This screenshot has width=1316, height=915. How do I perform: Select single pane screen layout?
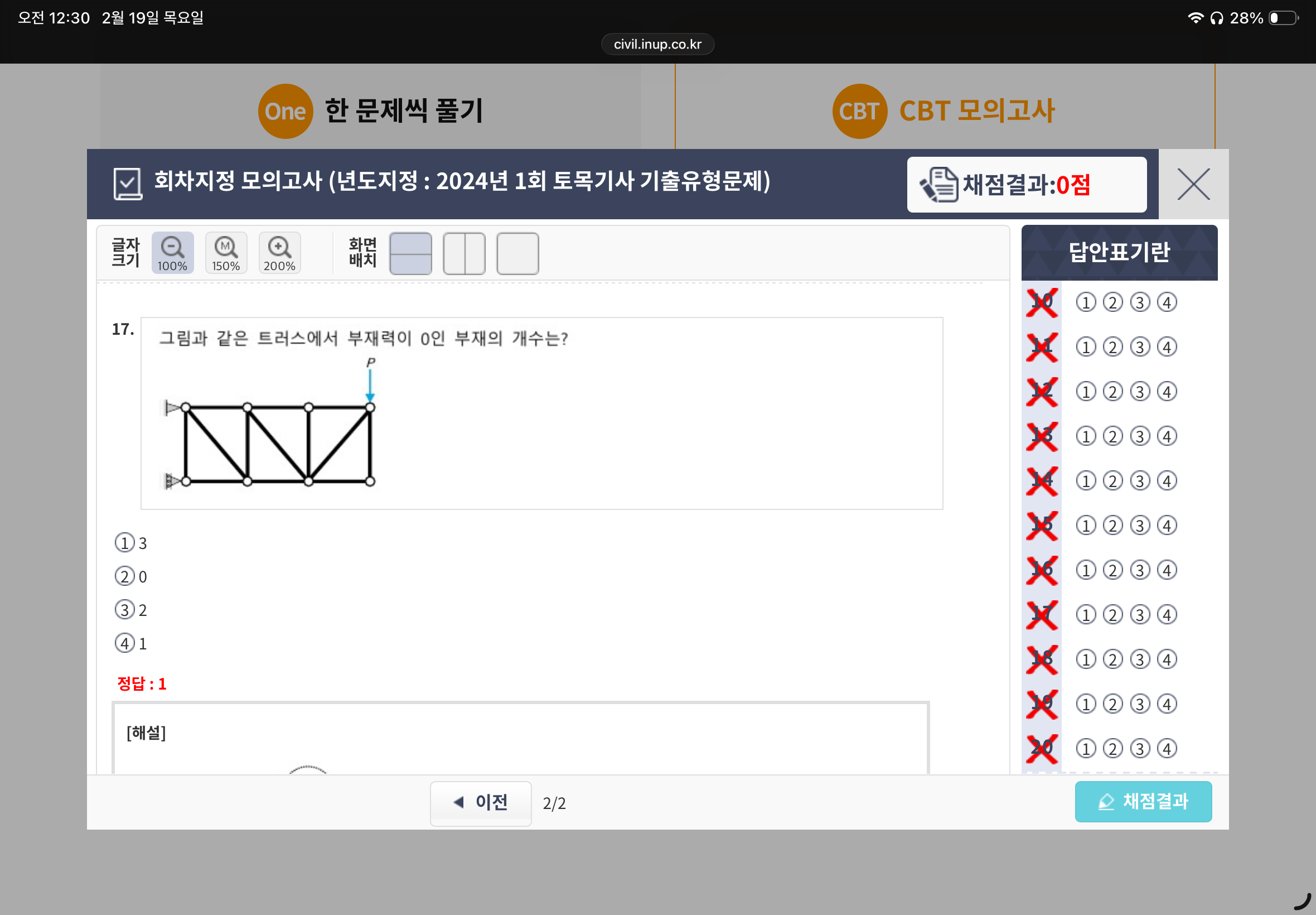pos(517,253)
